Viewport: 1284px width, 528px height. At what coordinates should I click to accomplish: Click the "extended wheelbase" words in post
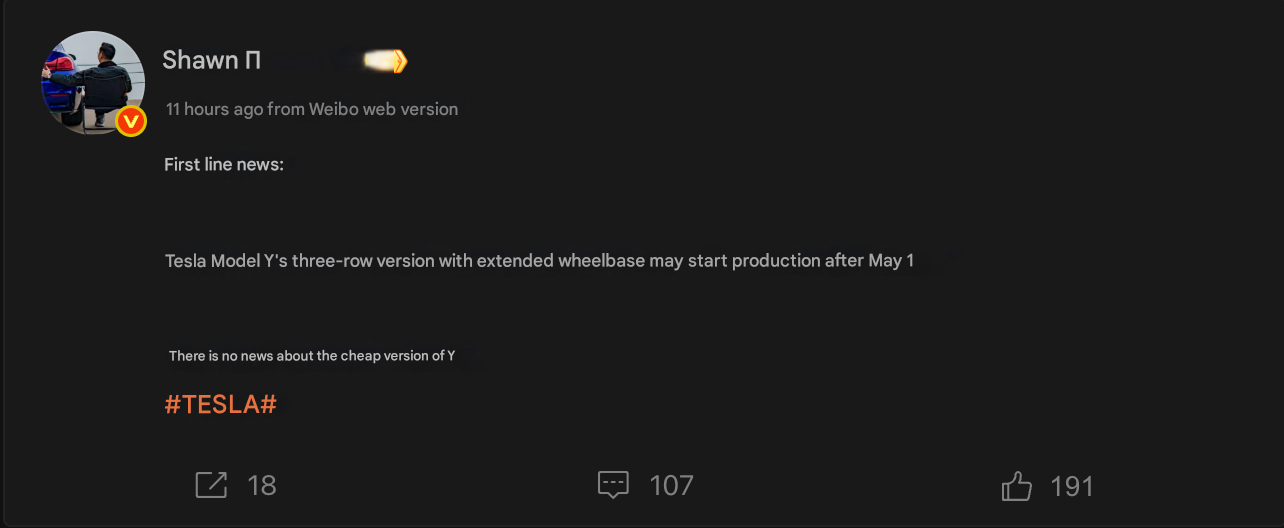(x=560, y=261)
